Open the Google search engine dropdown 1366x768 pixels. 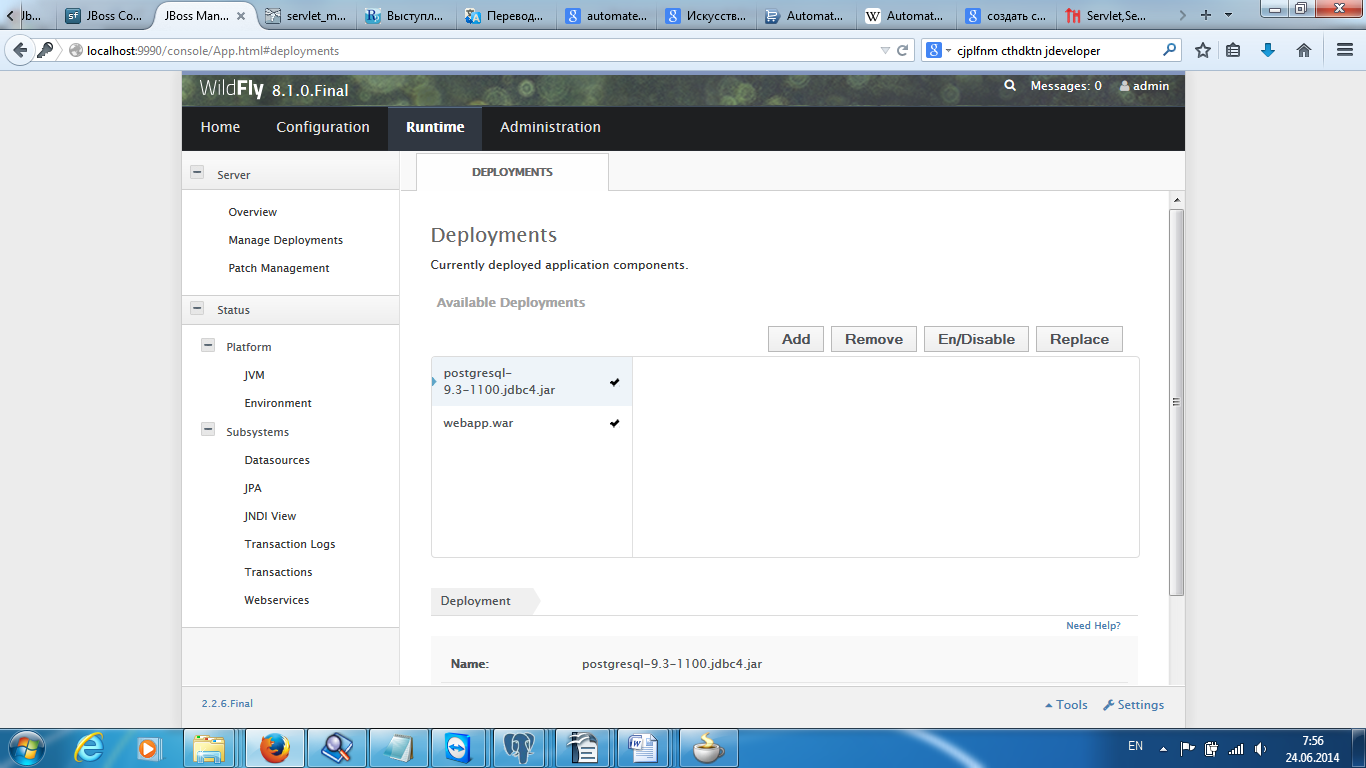939,50
